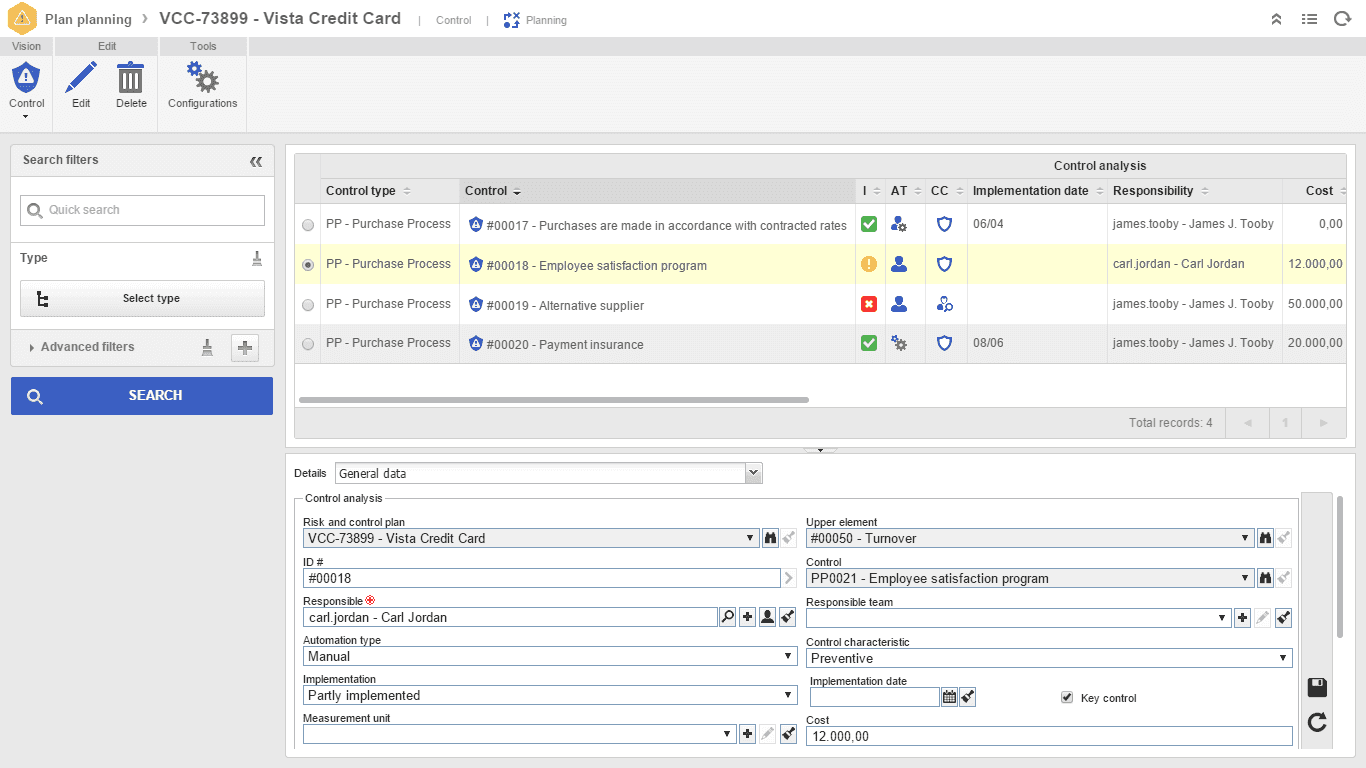Open the Upper element dropdown
The height and width of the screenshot is (768, 1366).
[x=1030, y=538]
